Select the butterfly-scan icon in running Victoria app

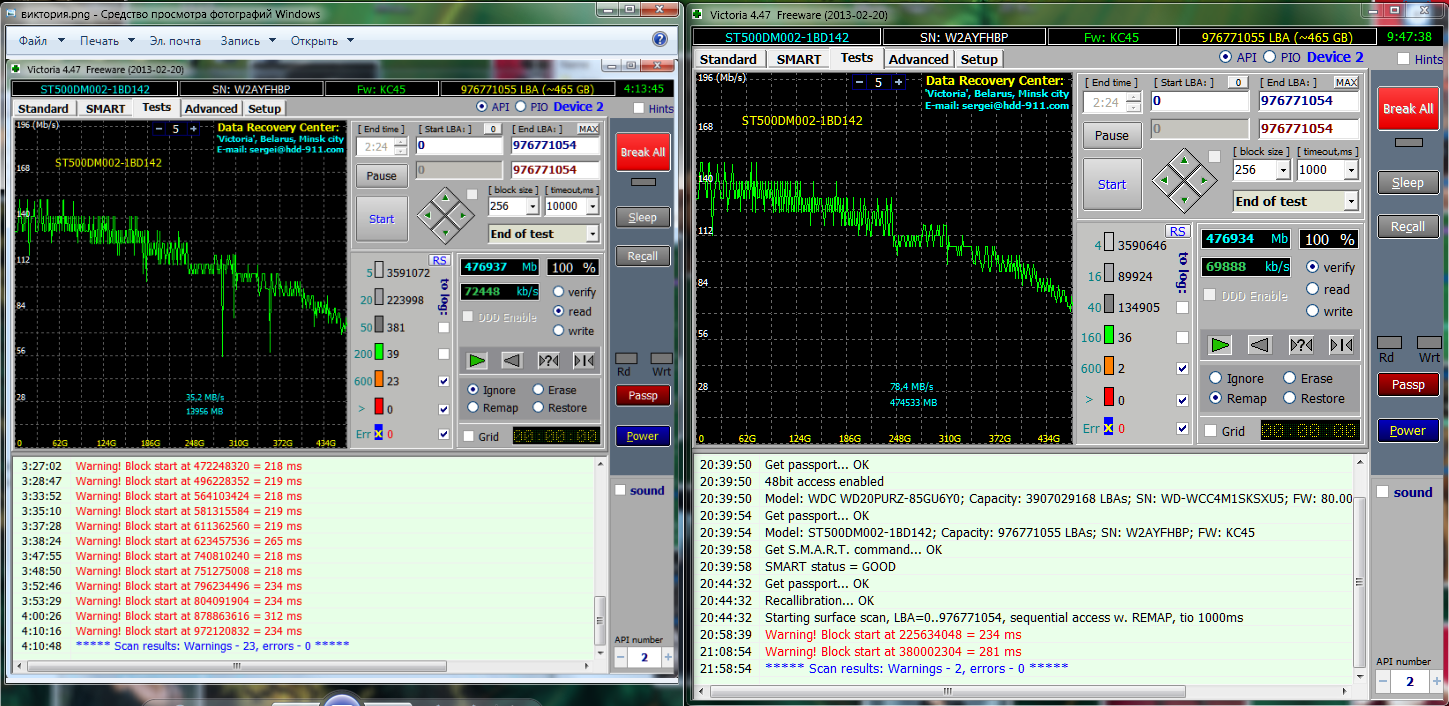coord(1340,345)
